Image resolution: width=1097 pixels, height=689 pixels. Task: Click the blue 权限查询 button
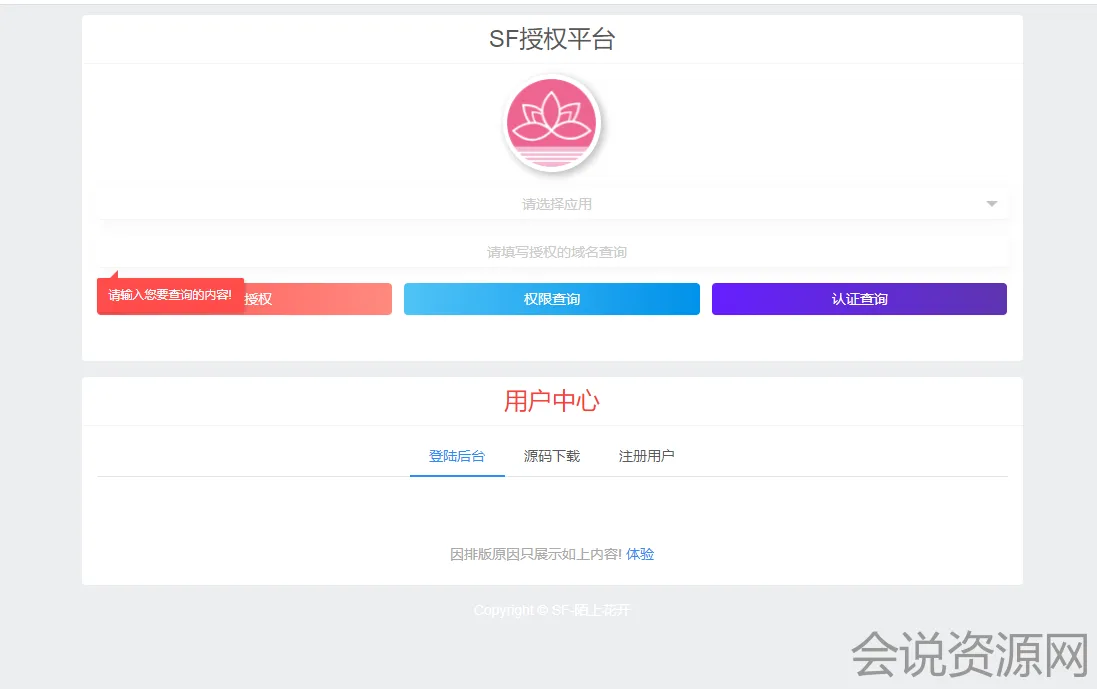click(x=551, y=299)
